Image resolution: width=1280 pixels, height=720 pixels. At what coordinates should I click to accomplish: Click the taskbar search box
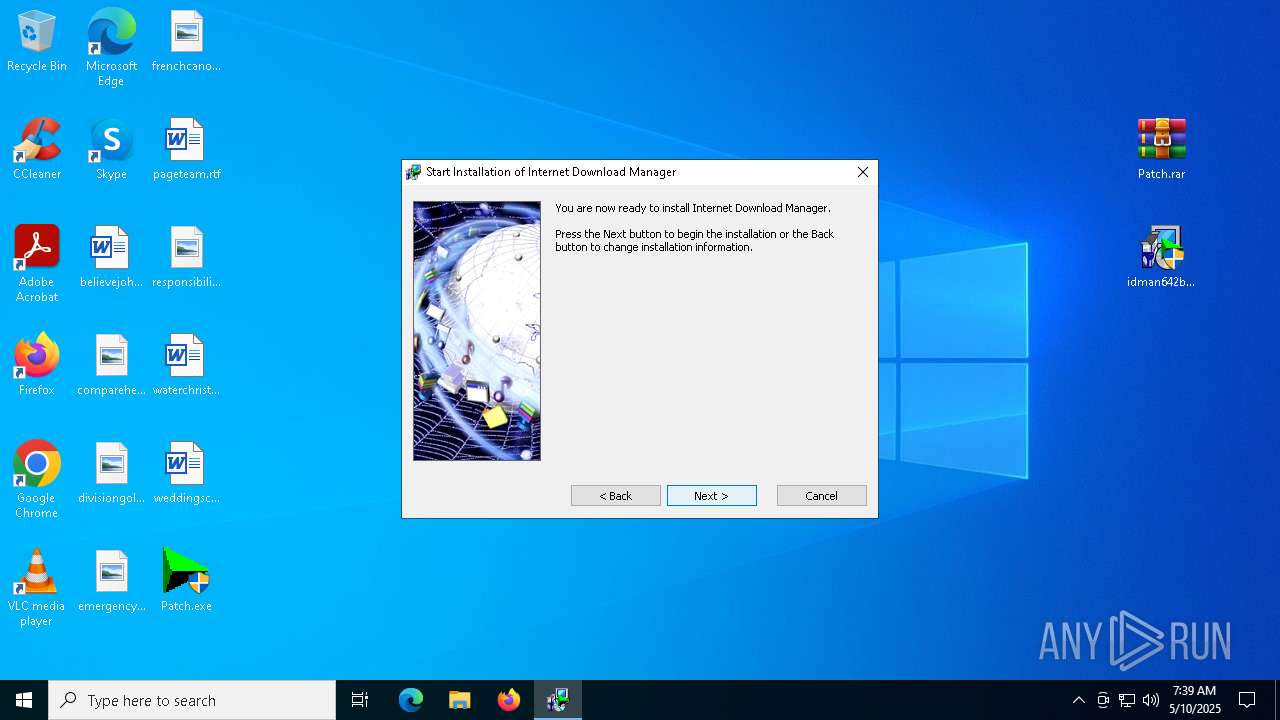tap(192, 700)
